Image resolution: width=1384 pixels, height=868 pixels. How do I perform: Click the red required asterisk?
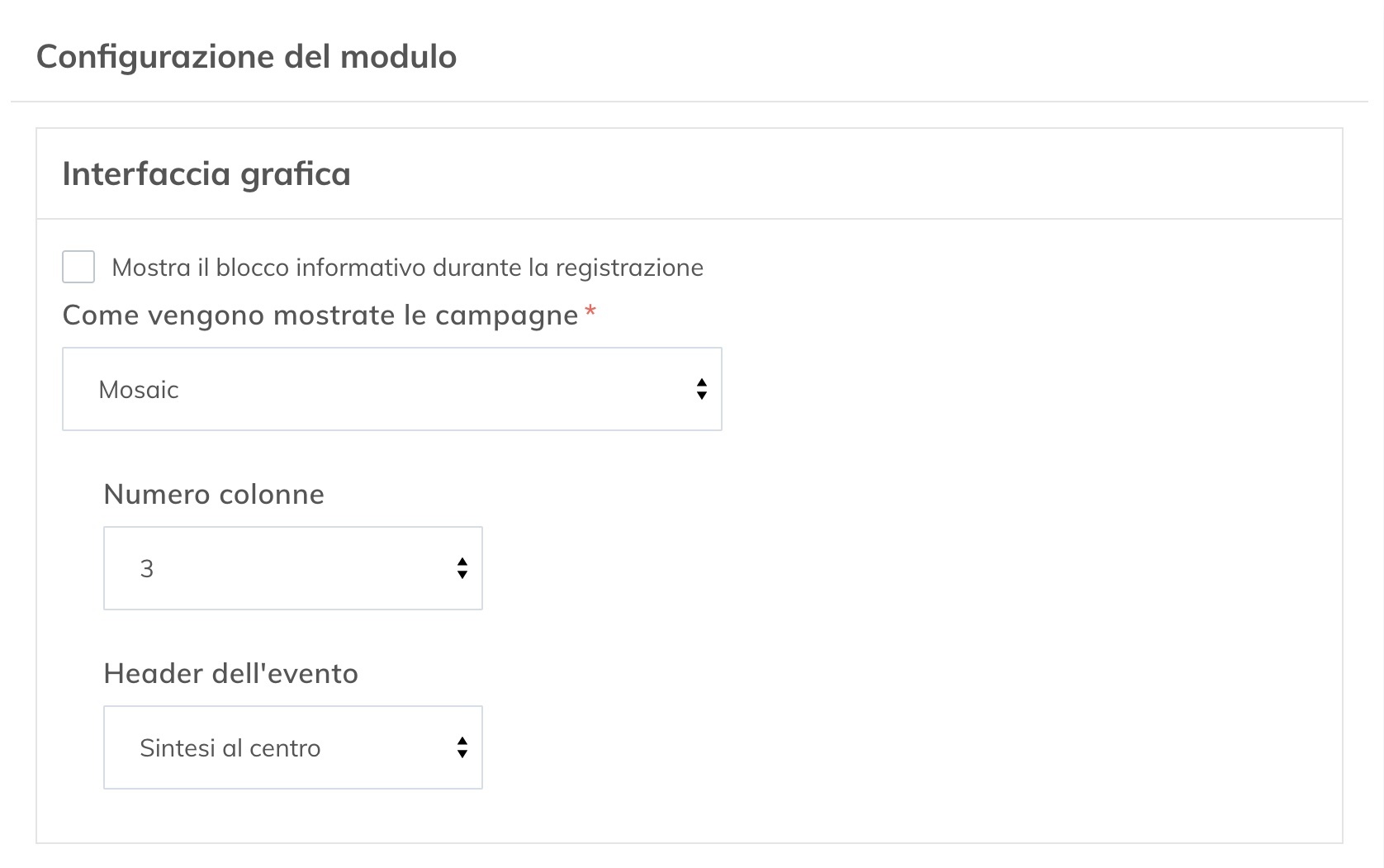590,312
